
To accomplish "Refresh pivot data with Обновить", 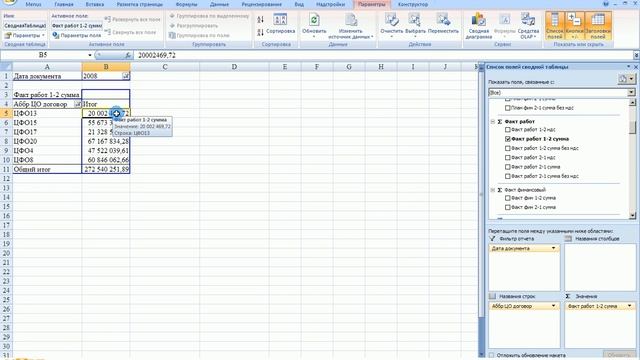I will click(x=314, y=26).
